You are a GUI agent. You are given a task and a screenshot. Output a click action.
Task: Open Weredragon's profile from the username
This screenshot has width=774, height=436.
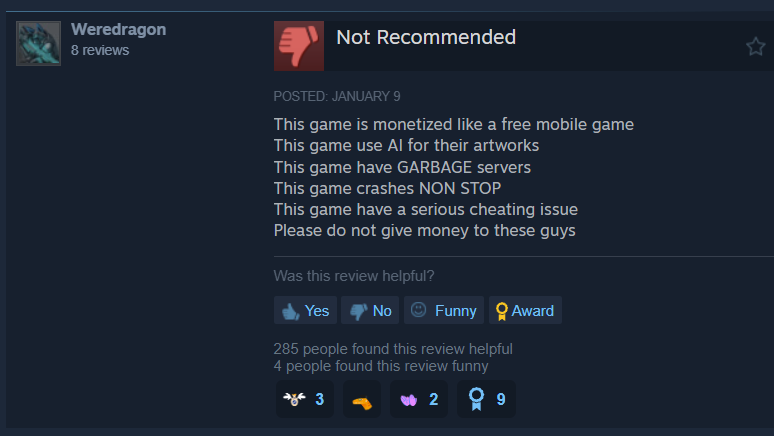coord(118,29)
